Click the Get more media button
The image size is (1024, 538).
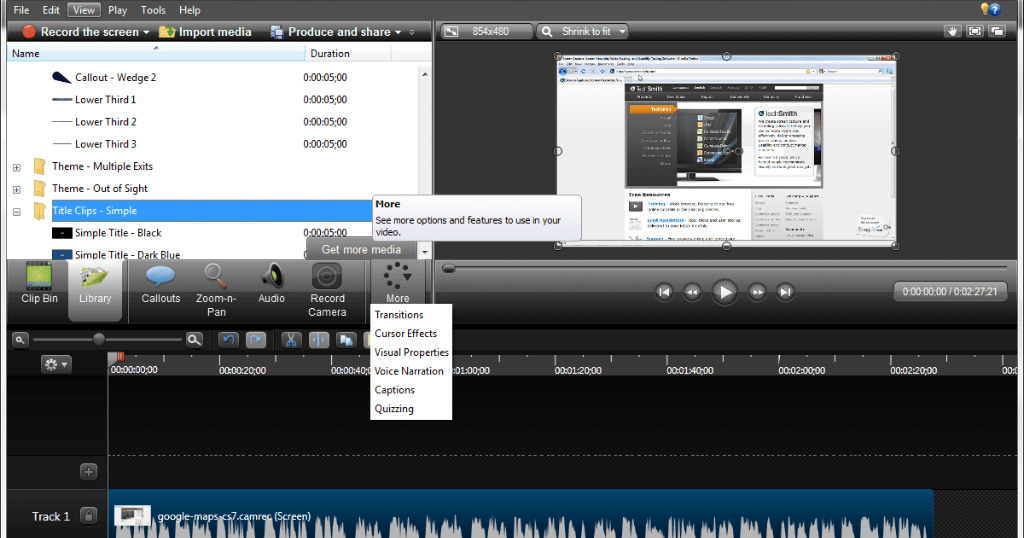(361, 249)
